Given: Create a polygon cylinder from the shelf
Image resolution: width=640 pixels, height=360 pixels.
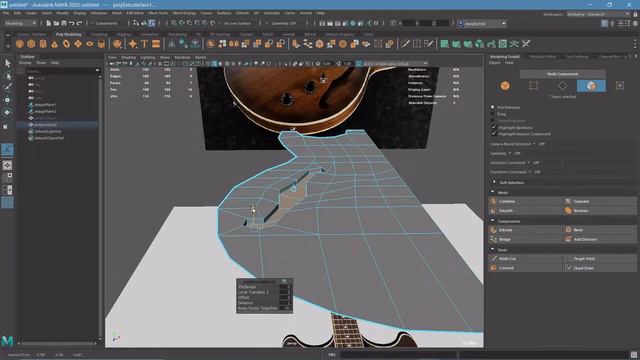Looking at the screenshot, I should (x=43, y=44).
